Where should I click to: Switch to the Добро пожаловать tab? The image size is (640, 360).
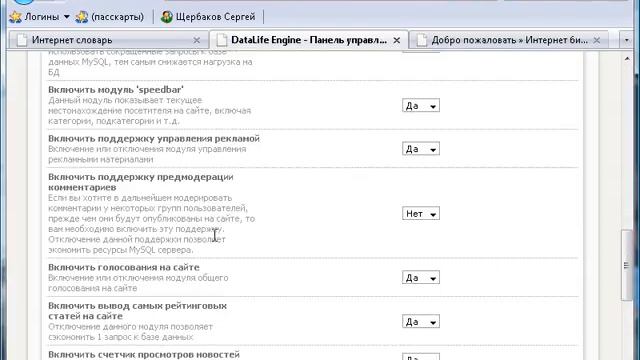pos(509,40)
